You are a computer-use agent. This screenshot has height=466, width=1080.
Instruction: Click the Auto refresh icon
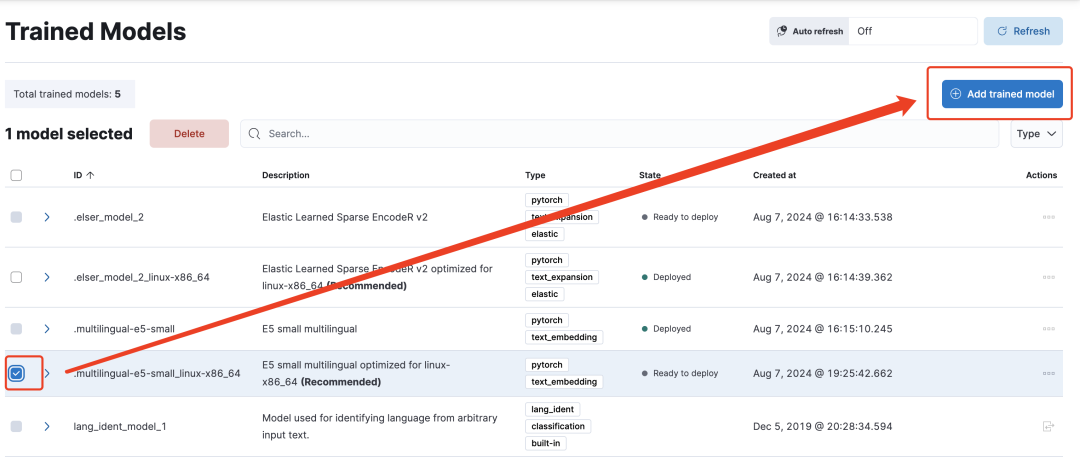tap(782, 31)
